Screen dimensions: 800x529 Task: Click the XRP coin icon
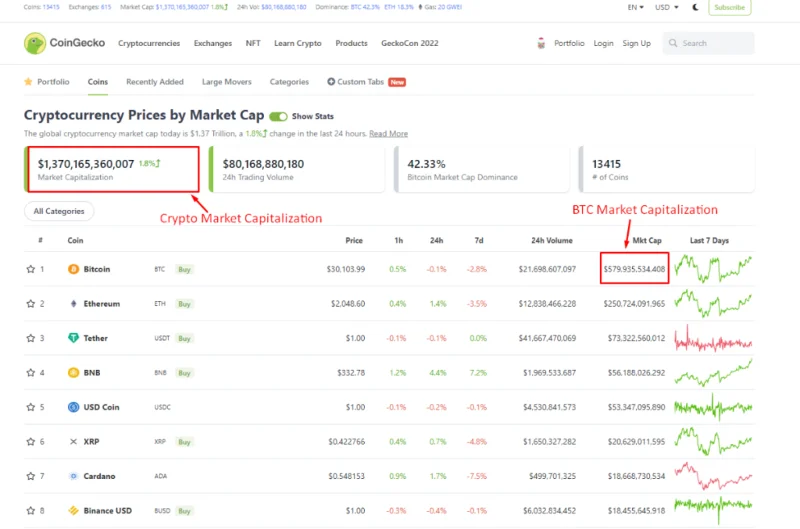click(73, 441)
